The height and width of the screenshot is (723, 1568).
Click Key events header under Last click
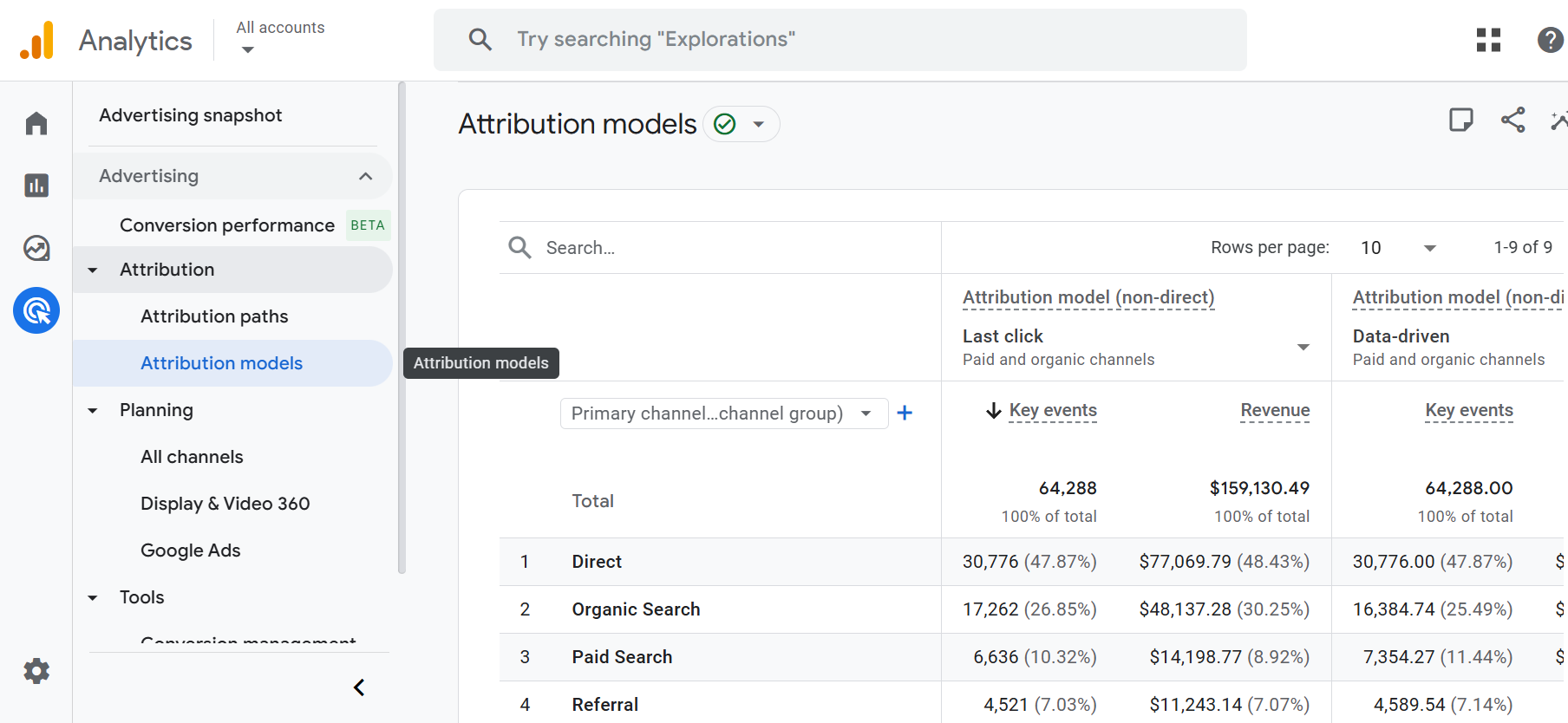point(1053,411)
